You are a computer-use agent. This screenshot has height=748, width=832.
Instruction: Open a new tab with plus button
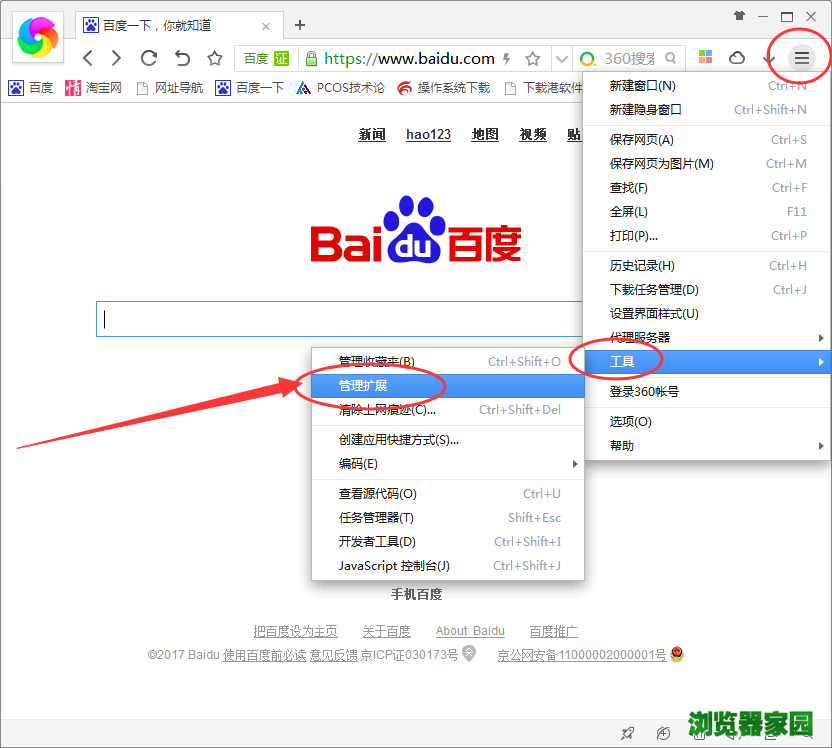[x=300, y=25]
